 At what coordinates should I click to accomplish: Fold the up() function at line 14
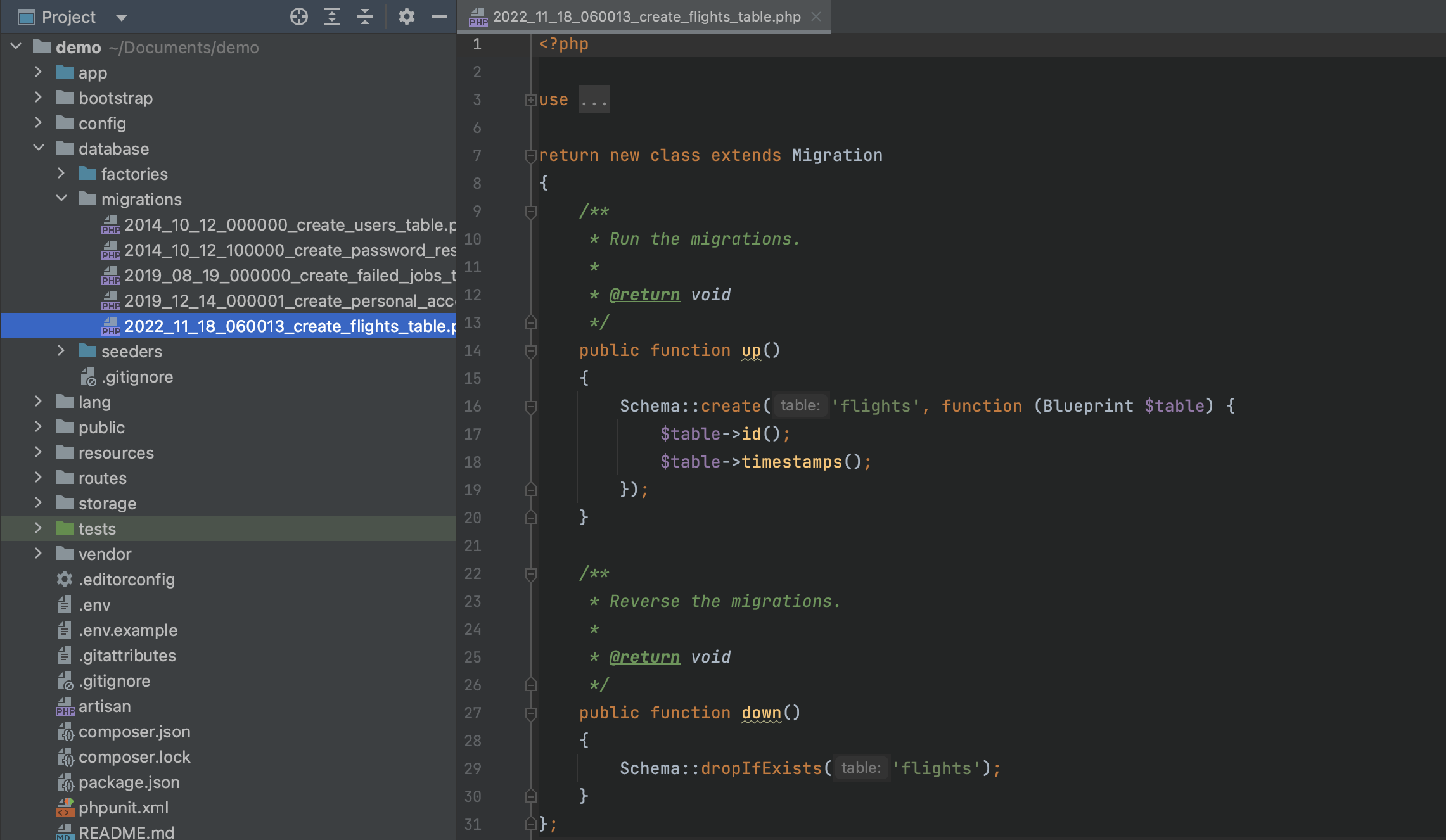(x=531, y=351)
